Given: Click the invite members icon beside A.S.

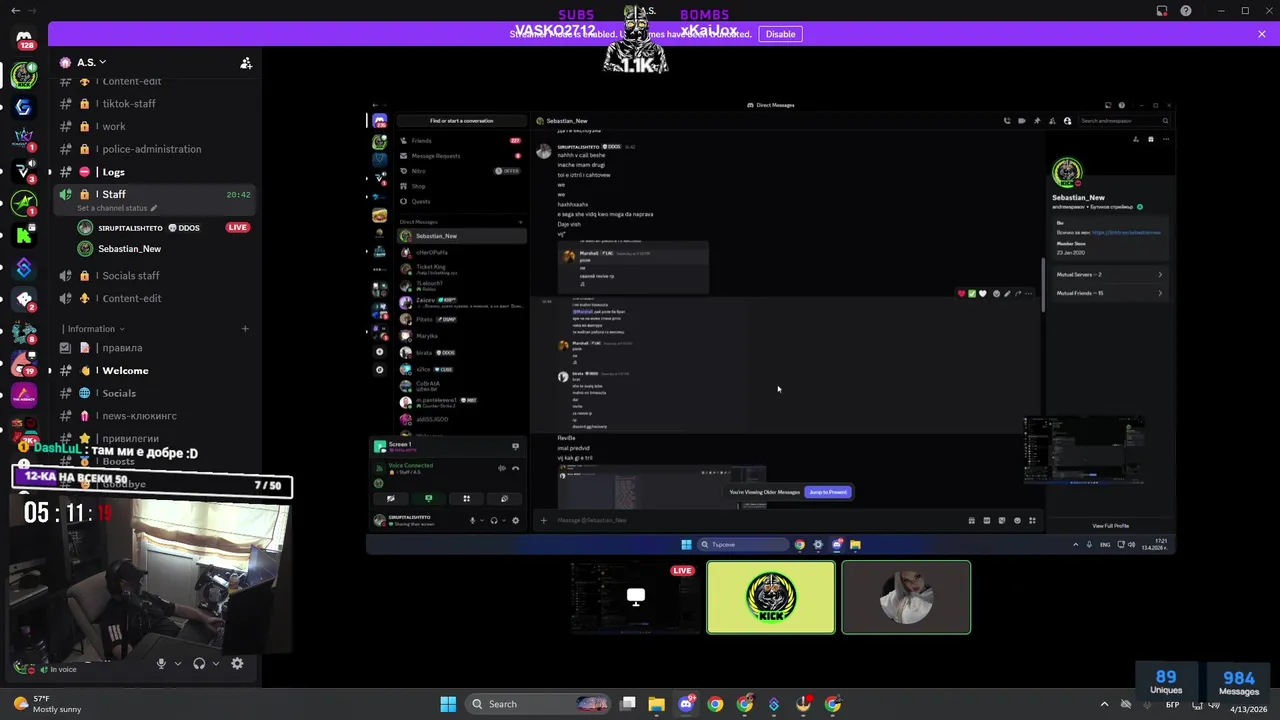Looking at the screenshot, I should pos(246,62).
